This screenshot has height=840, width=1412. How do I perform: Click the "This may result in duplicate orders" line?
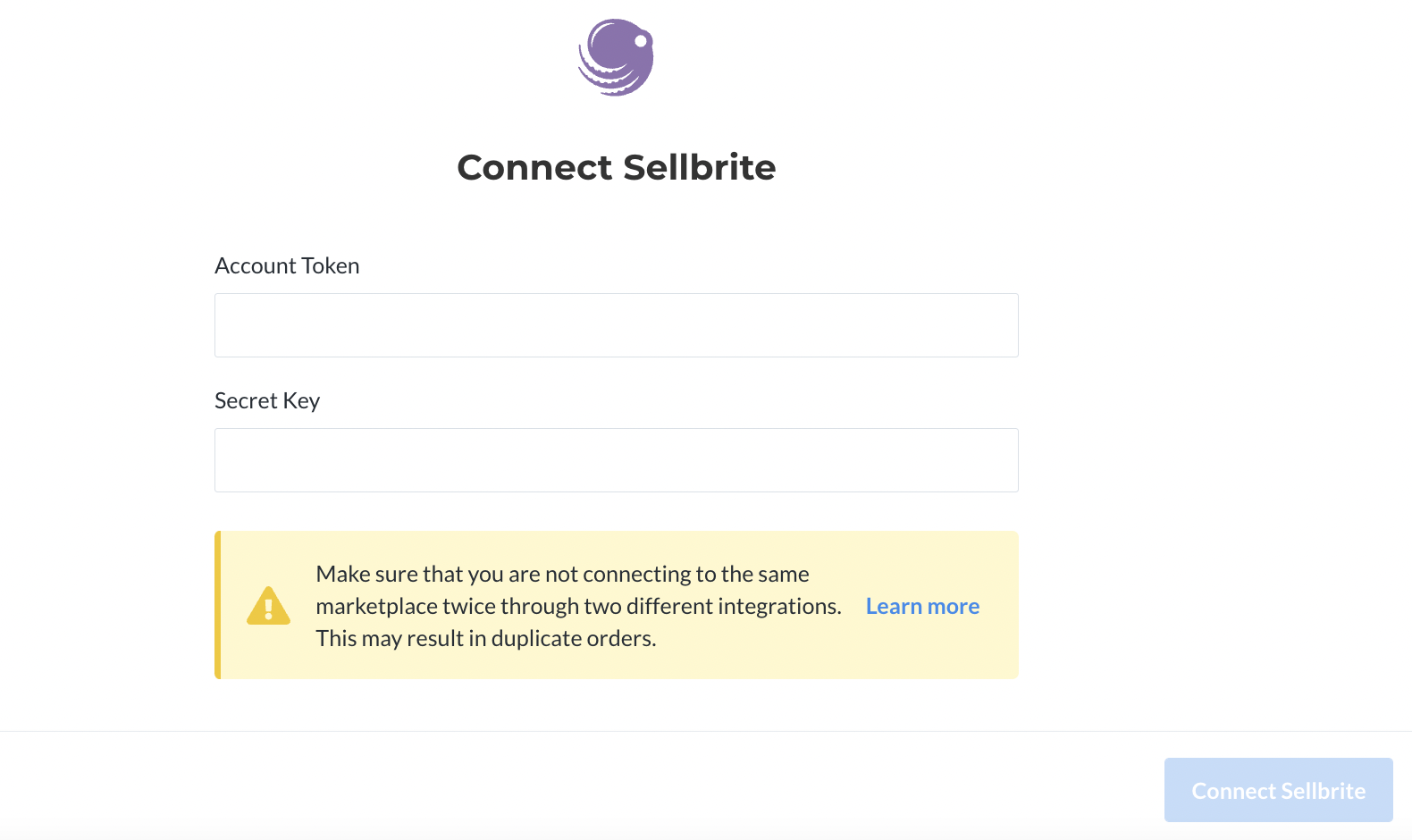(x=486, y=638)
